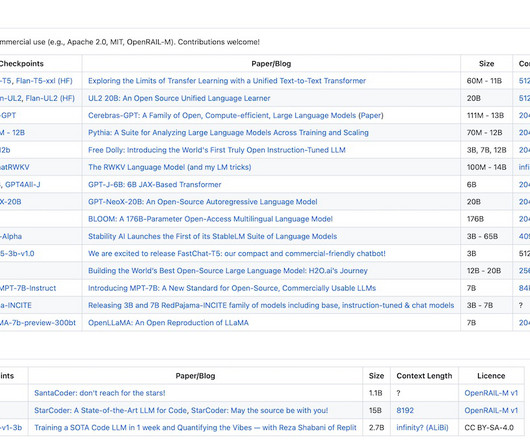The image size is (530, 442).
Task: Open the Exploring the Limits of Transfer Learning paper link
Action: (x=227, y=81)
